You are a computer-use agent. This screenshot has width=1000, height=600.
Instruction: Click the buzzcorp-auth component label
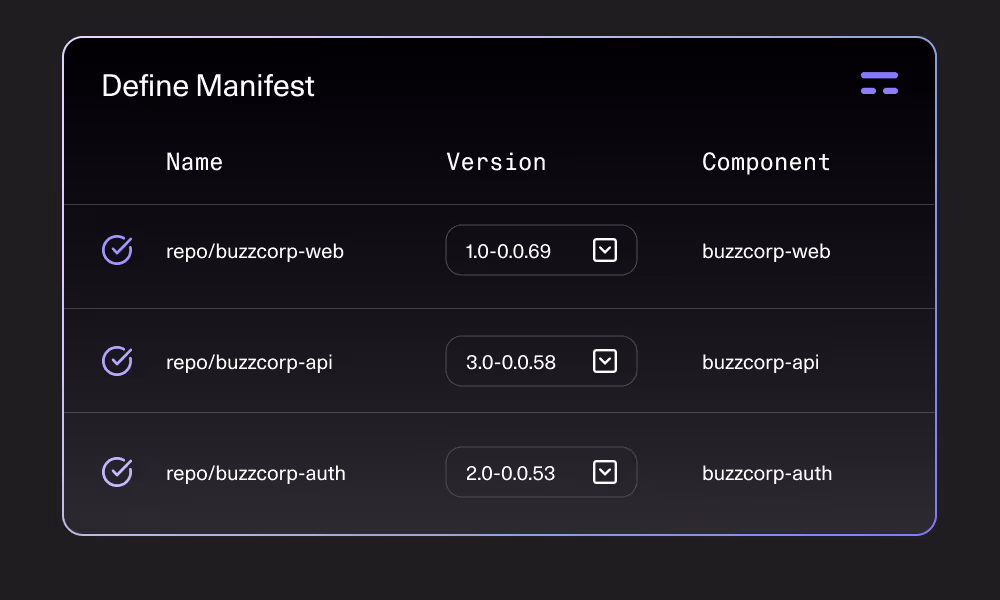[767, 473]
